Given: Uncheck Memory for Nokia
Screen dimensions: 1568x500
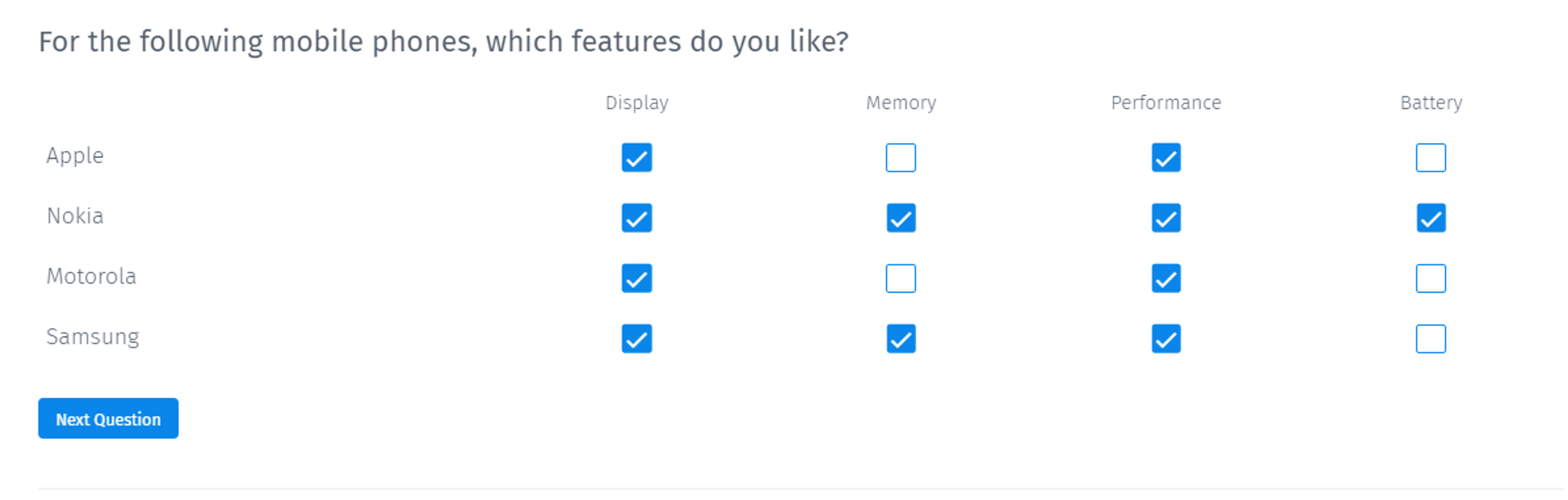Looking at the screenshot, I should (x=900, y=218).
